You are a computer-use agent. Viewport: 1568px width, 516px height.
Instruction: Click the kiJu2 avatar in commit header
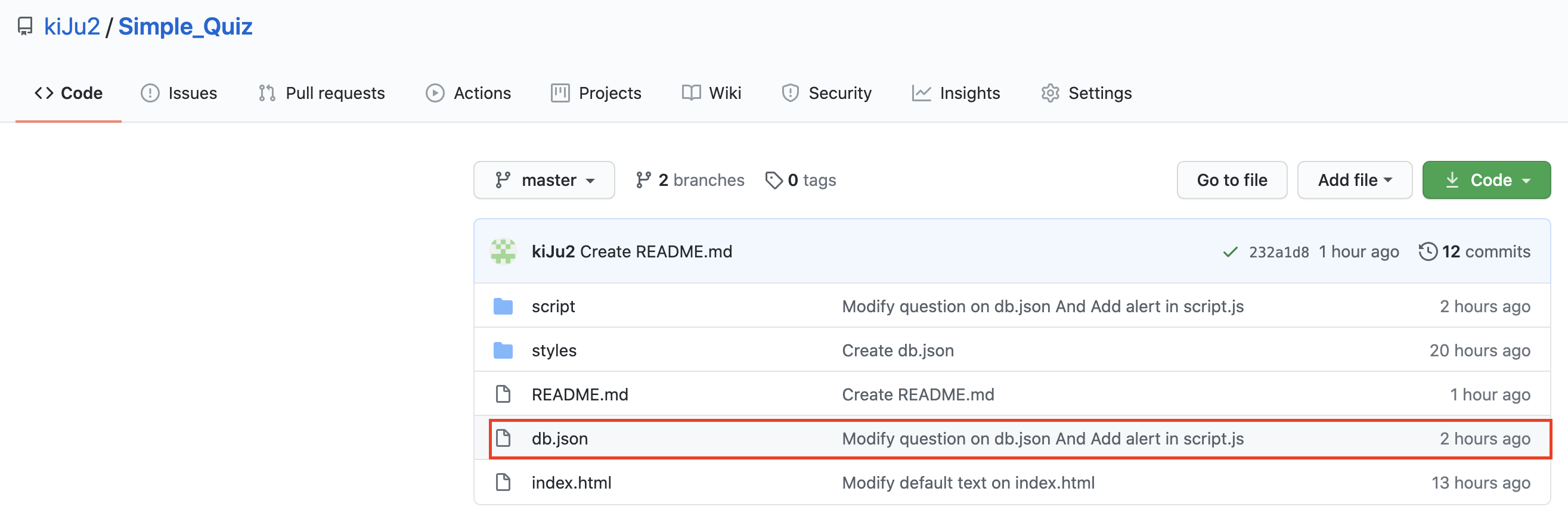click(503, 251)
